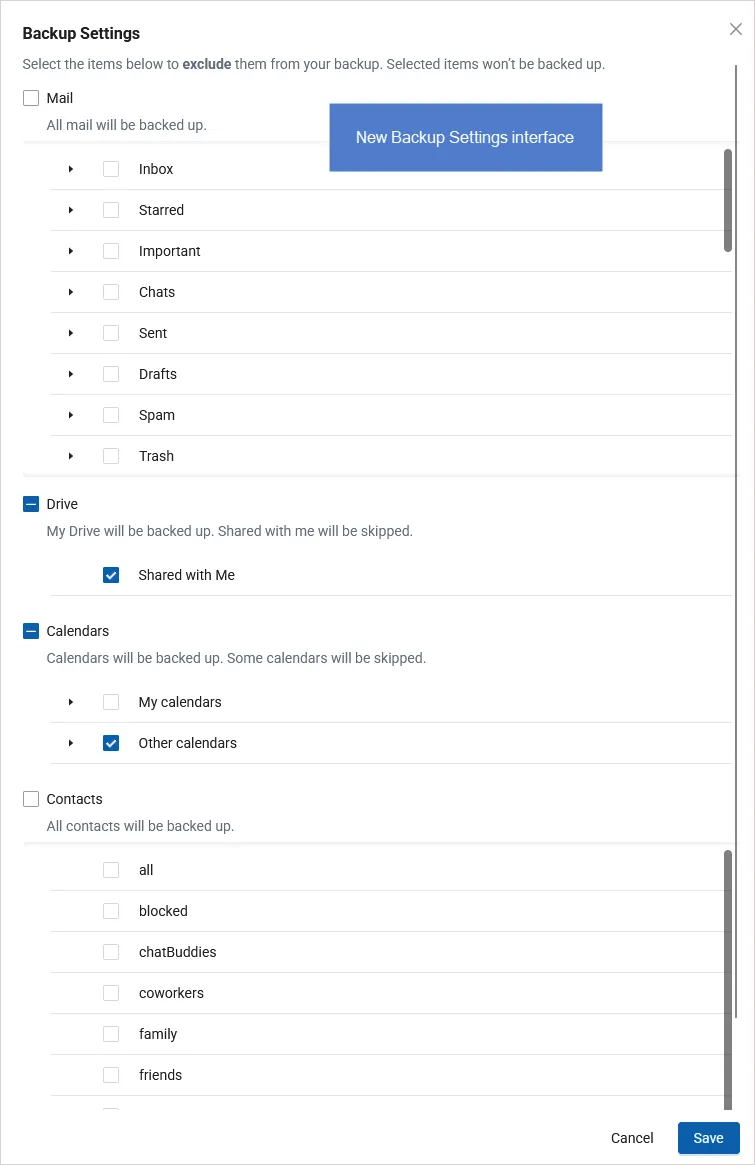Toggle the Calendars section checkbox
755x1165 pixels.
[x=31, y=631]
